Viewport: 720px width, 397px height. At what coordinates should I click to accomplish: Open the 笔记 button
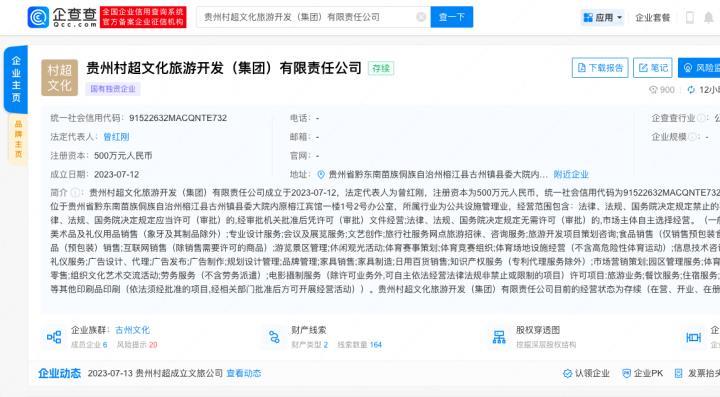[x=652, y=68]
